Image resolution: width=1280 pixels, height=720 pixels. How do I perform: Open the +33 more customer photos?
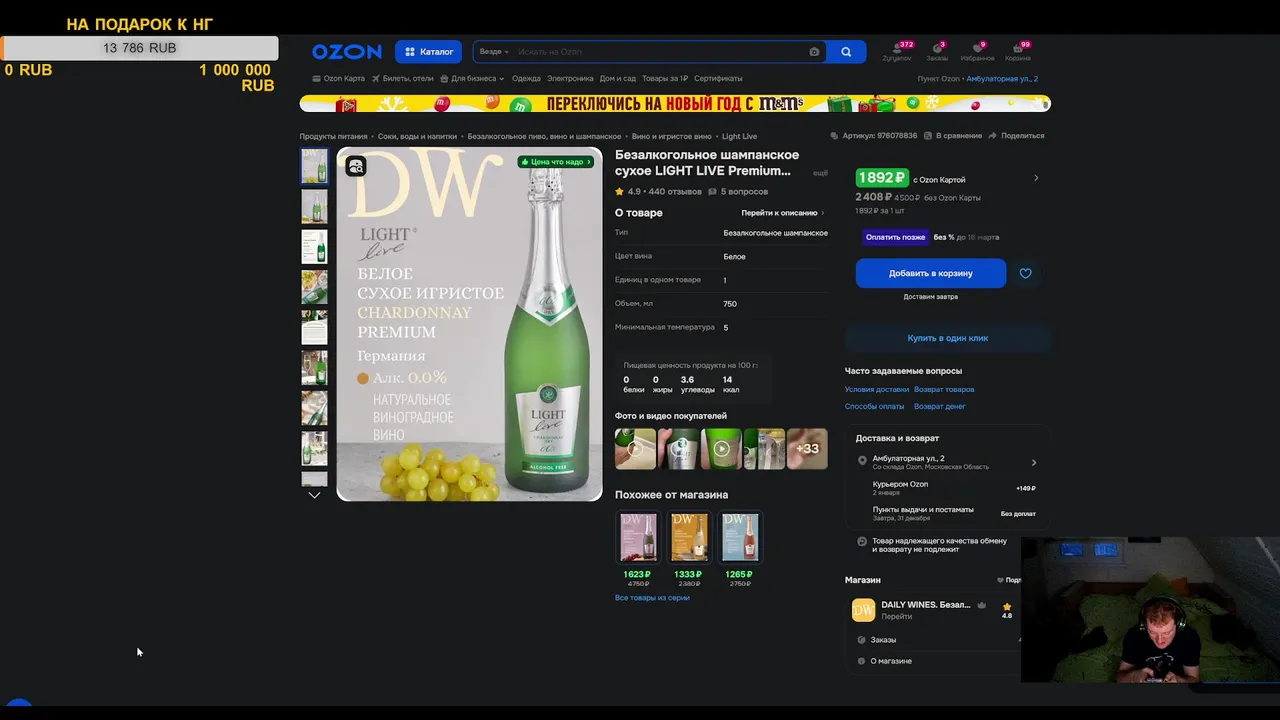(x=807, y=449)
